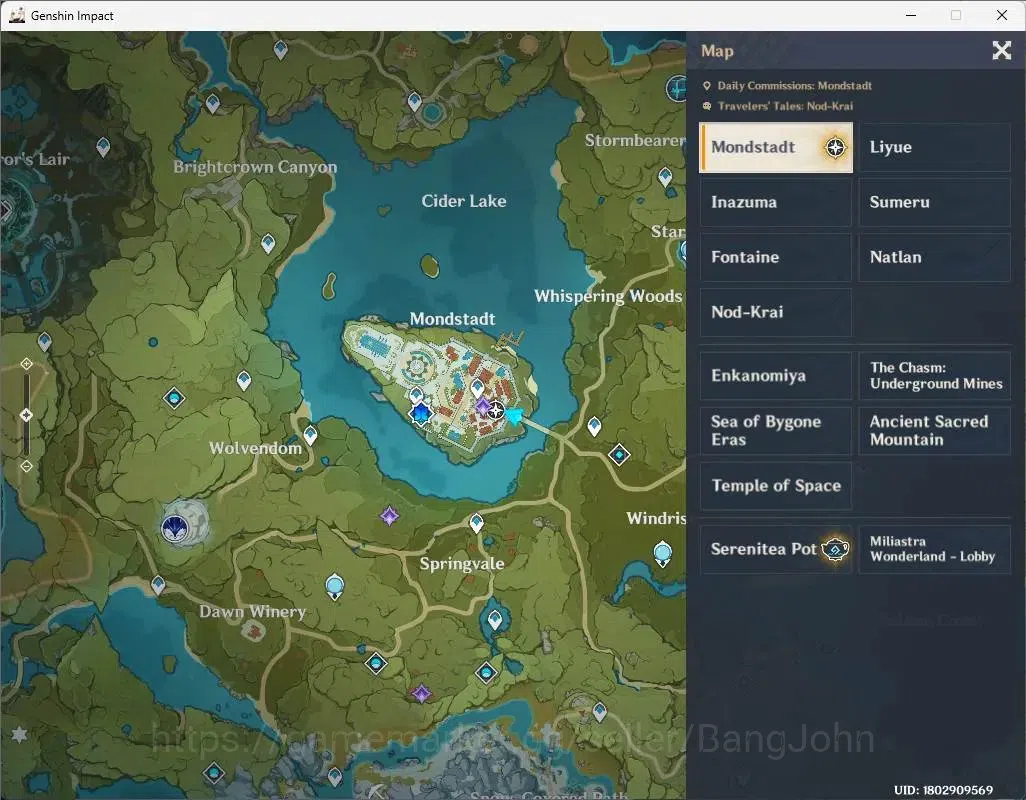Select the purple crystal icon on the southern mountains
This screenshot has width=1026, height=800.
(x=421, y=693)
